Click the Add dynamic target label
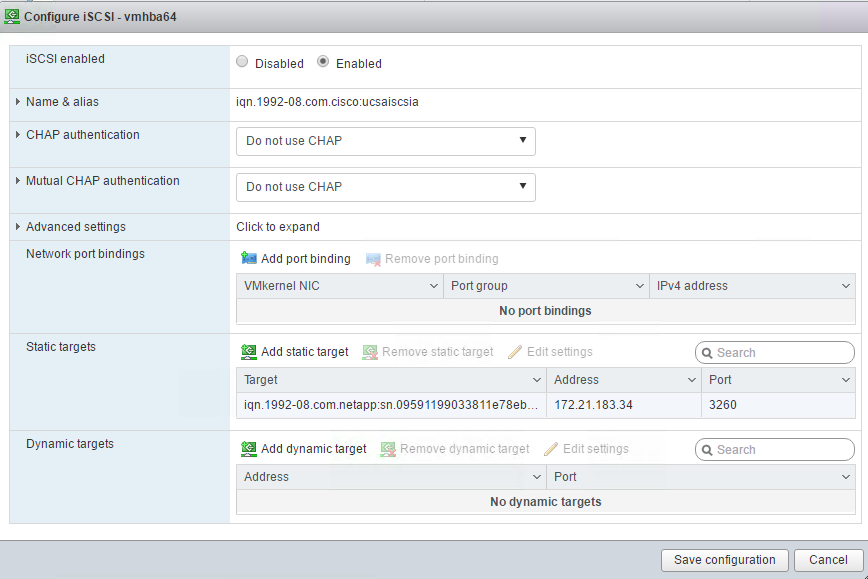 [313, 449]
